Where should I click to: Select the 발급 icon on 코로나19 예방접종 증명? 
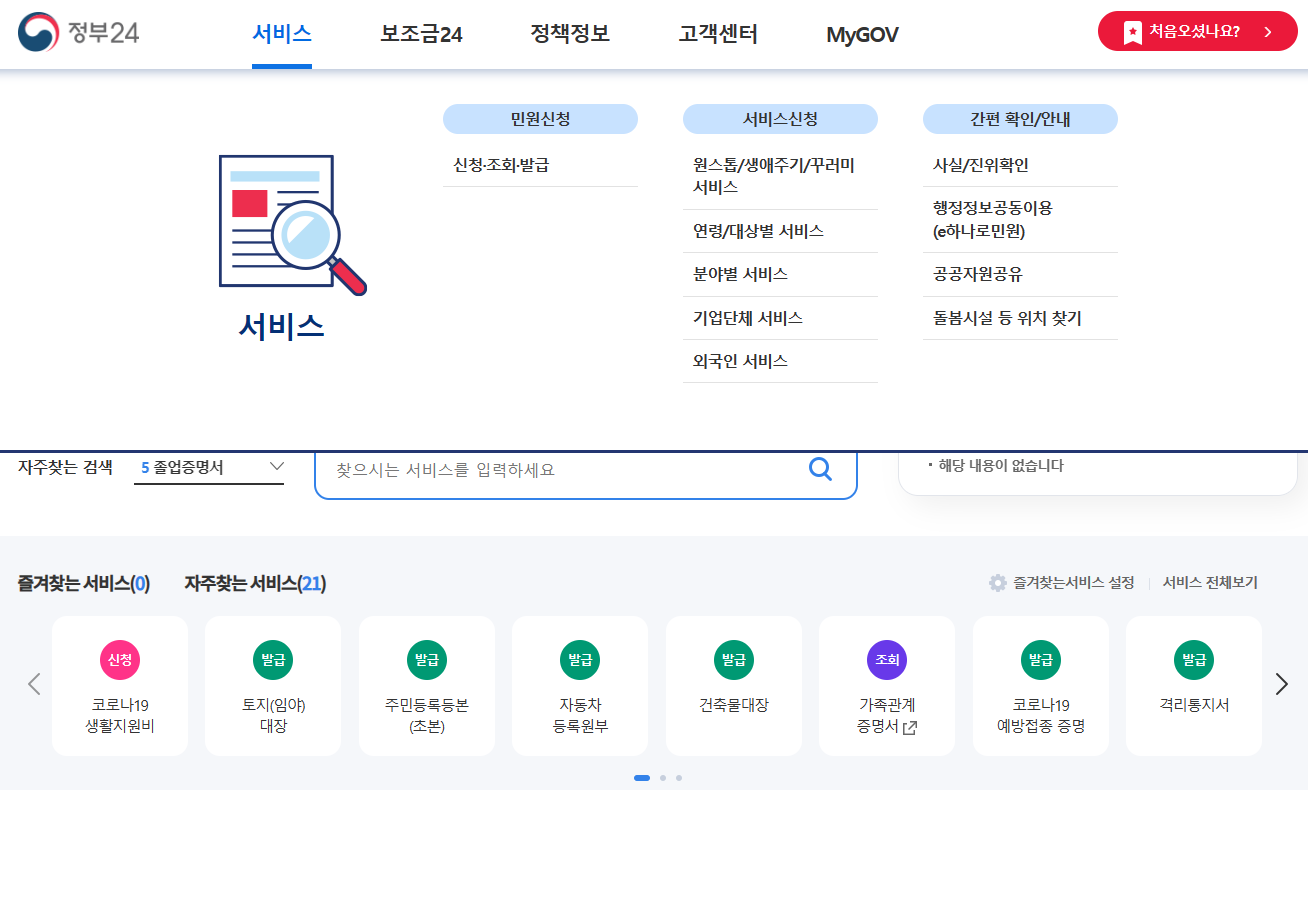1040,660
